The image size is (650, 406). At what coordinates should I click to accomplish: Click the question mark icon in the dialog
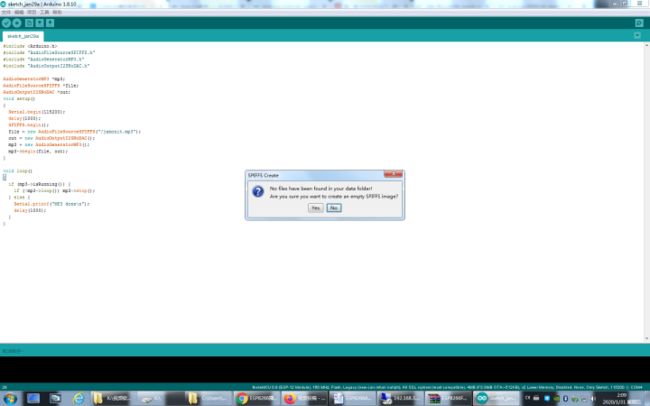coord(258,192)
